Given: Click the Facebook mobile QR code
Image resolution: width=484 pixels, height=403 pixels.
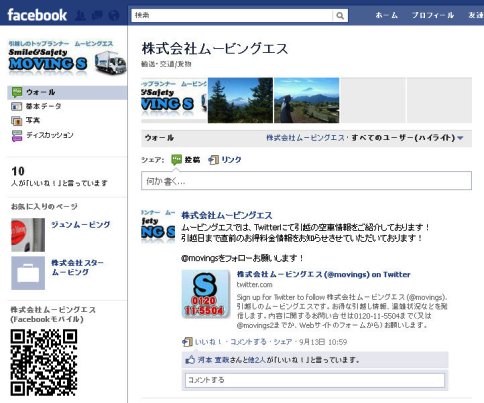Looking at the screenshot, I should pos(44,363).
